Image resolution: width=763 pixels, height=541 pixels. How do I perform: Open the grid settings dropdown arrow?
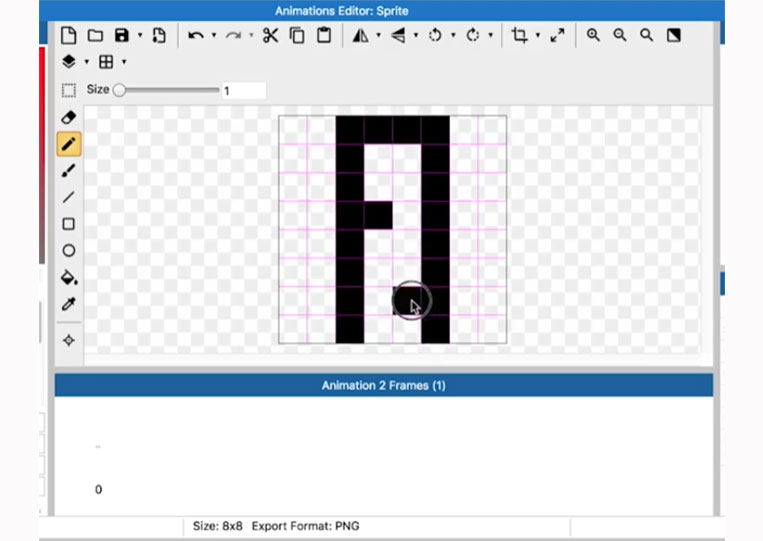pyautogui.click(x=124, y=62)
